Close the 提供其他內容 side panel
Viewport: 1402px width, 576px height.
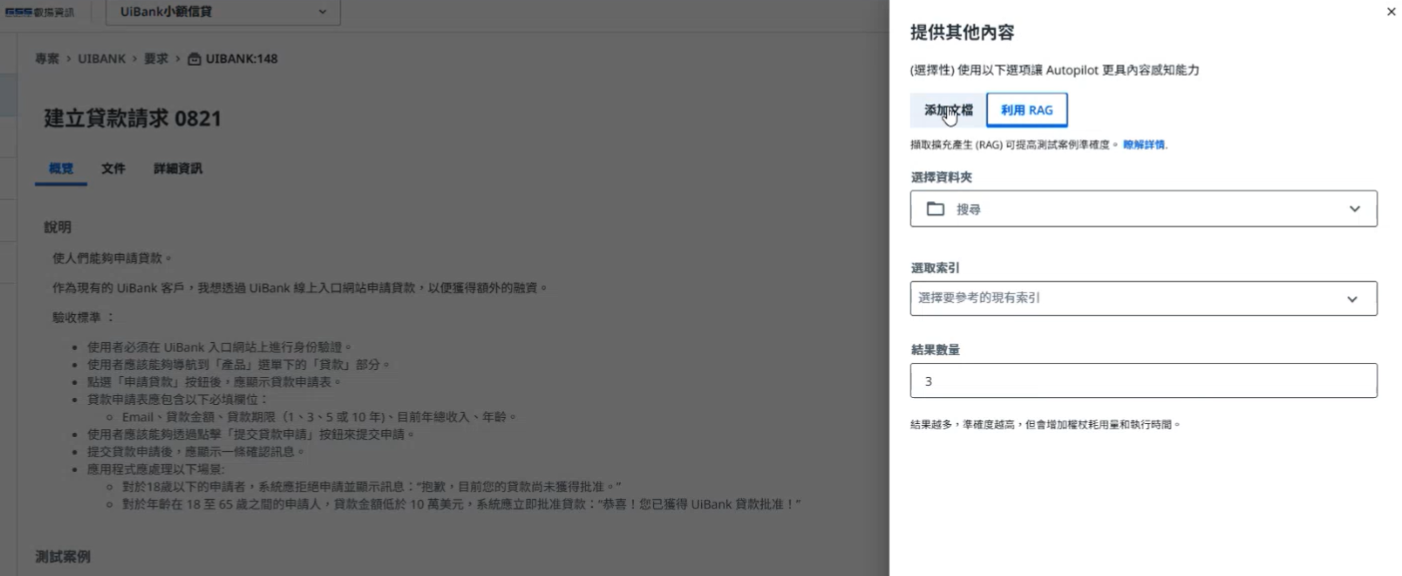tap(1391, 11)
